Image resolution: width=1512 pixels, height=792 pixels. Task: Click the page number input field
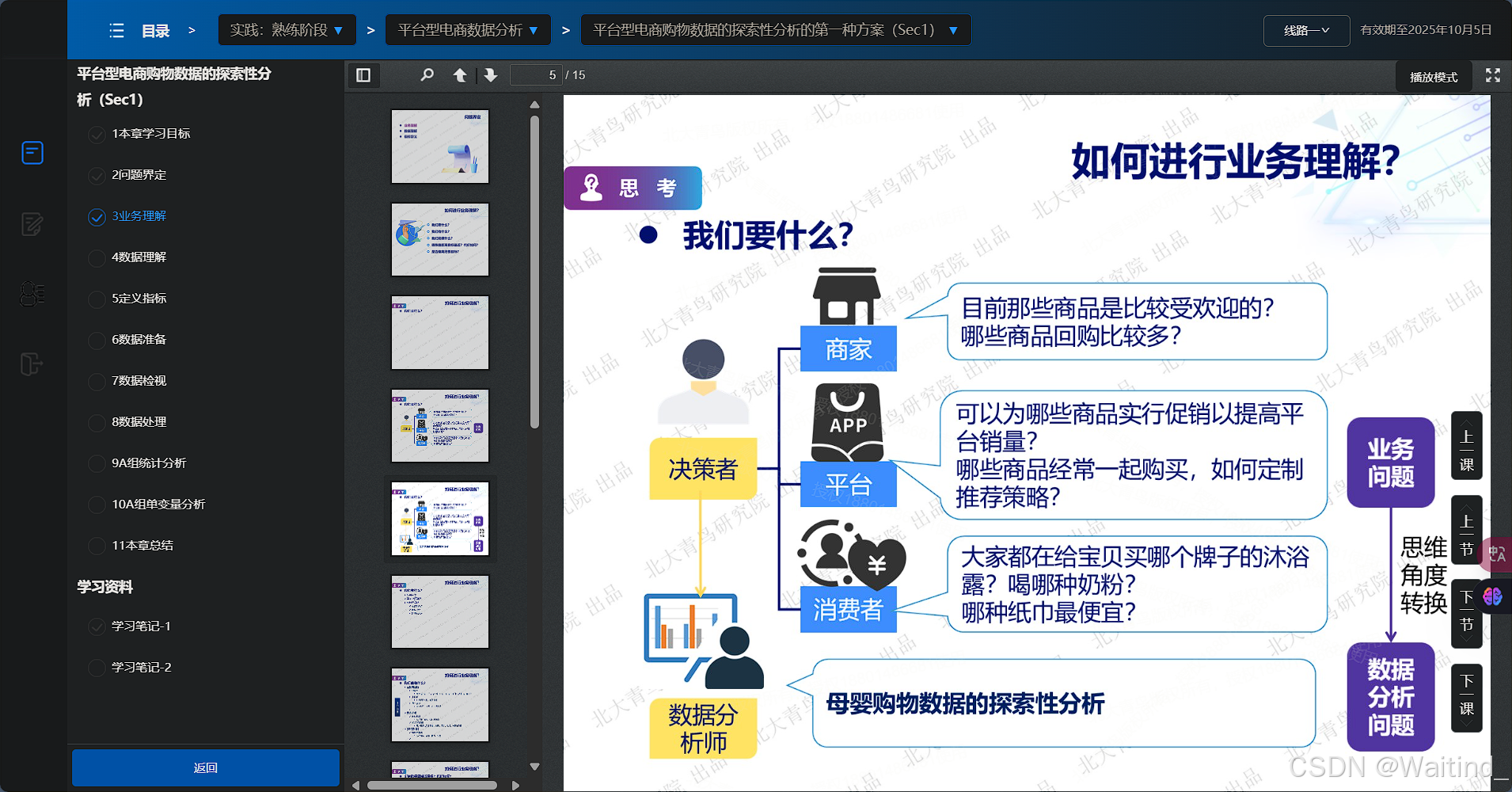(536, 75)
